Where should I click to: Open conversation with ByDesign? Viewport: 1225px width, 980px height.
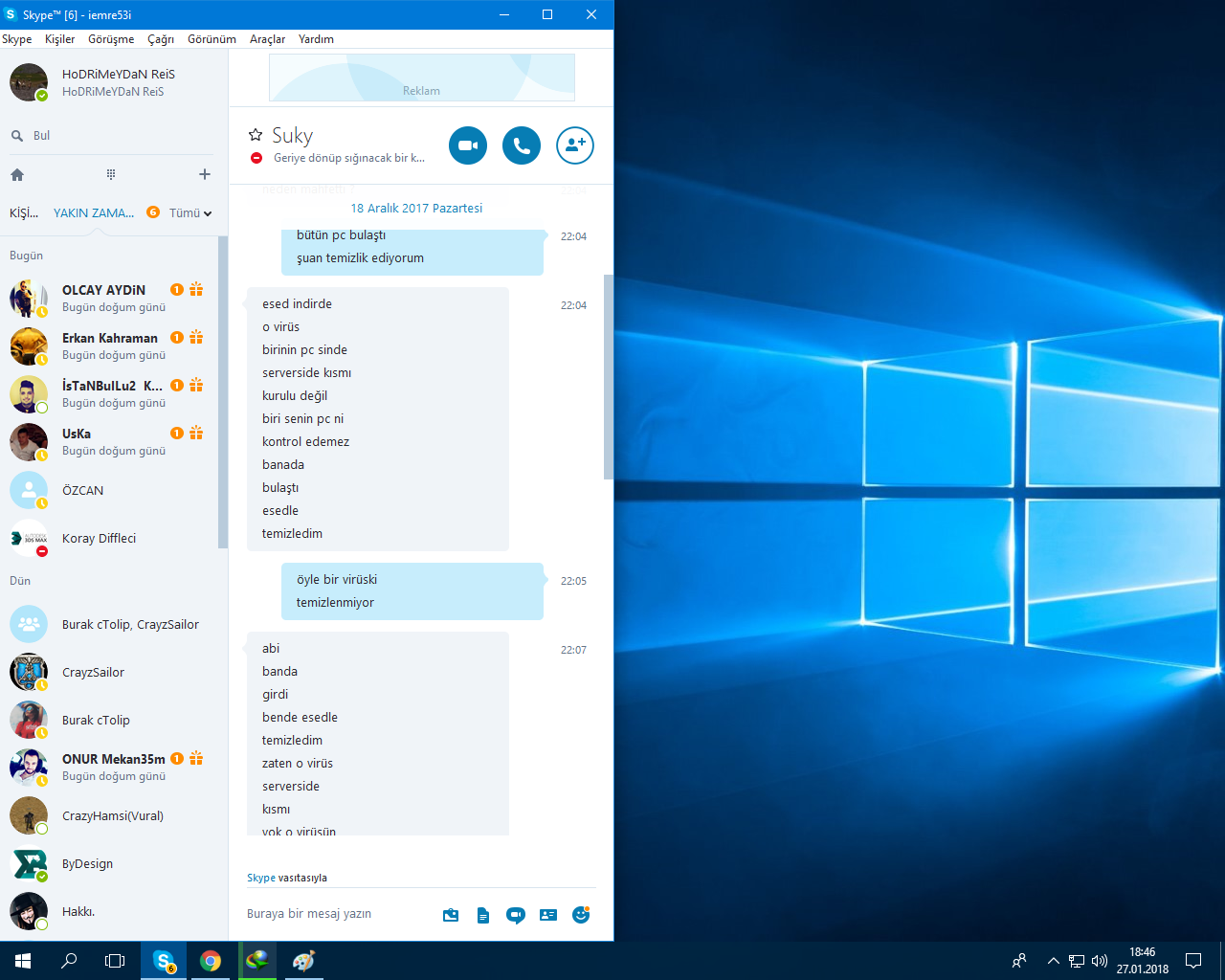click(110, 863)
